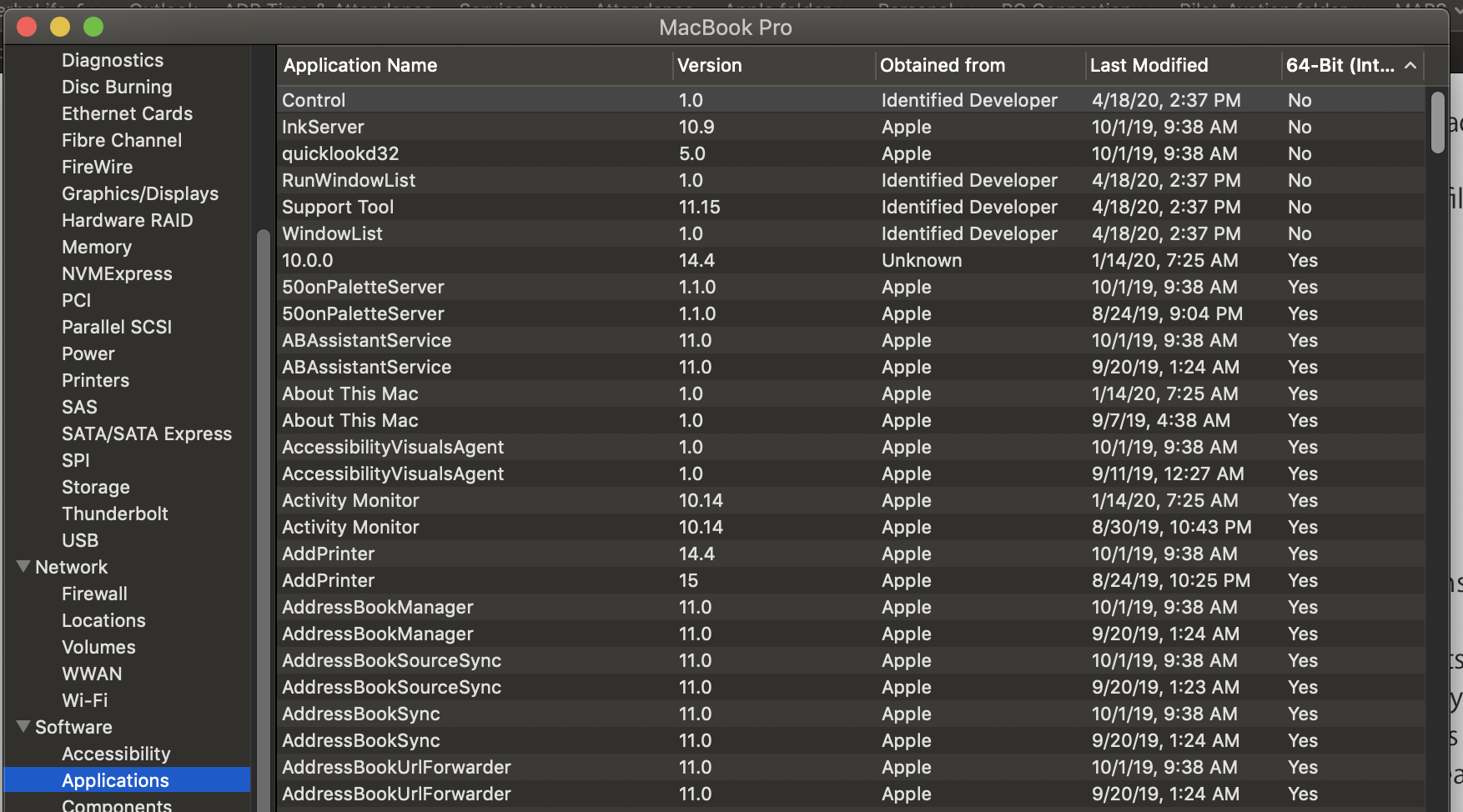Click Unknown in the Obtained from column
The image size is (1463, 812).
(922, 260)
